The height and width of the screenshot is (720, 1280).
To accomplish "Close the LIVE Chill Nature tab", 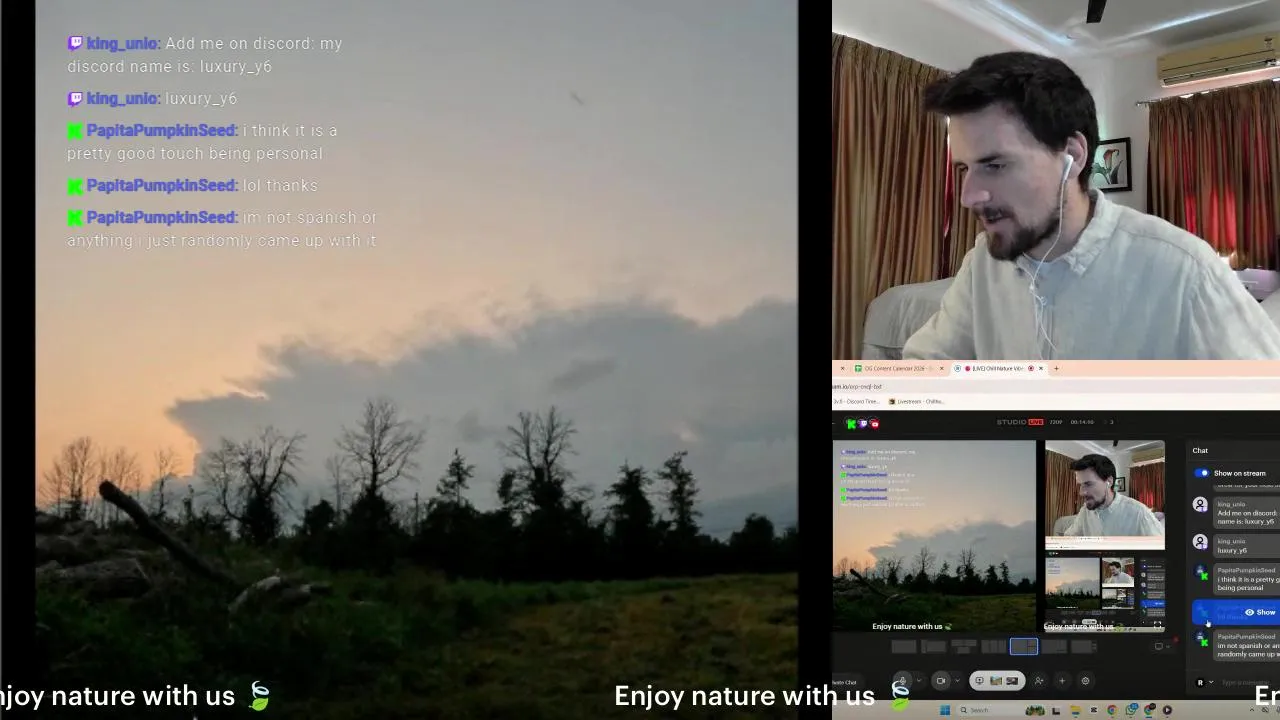I will pyautogui.click(x=1041, y=368).
